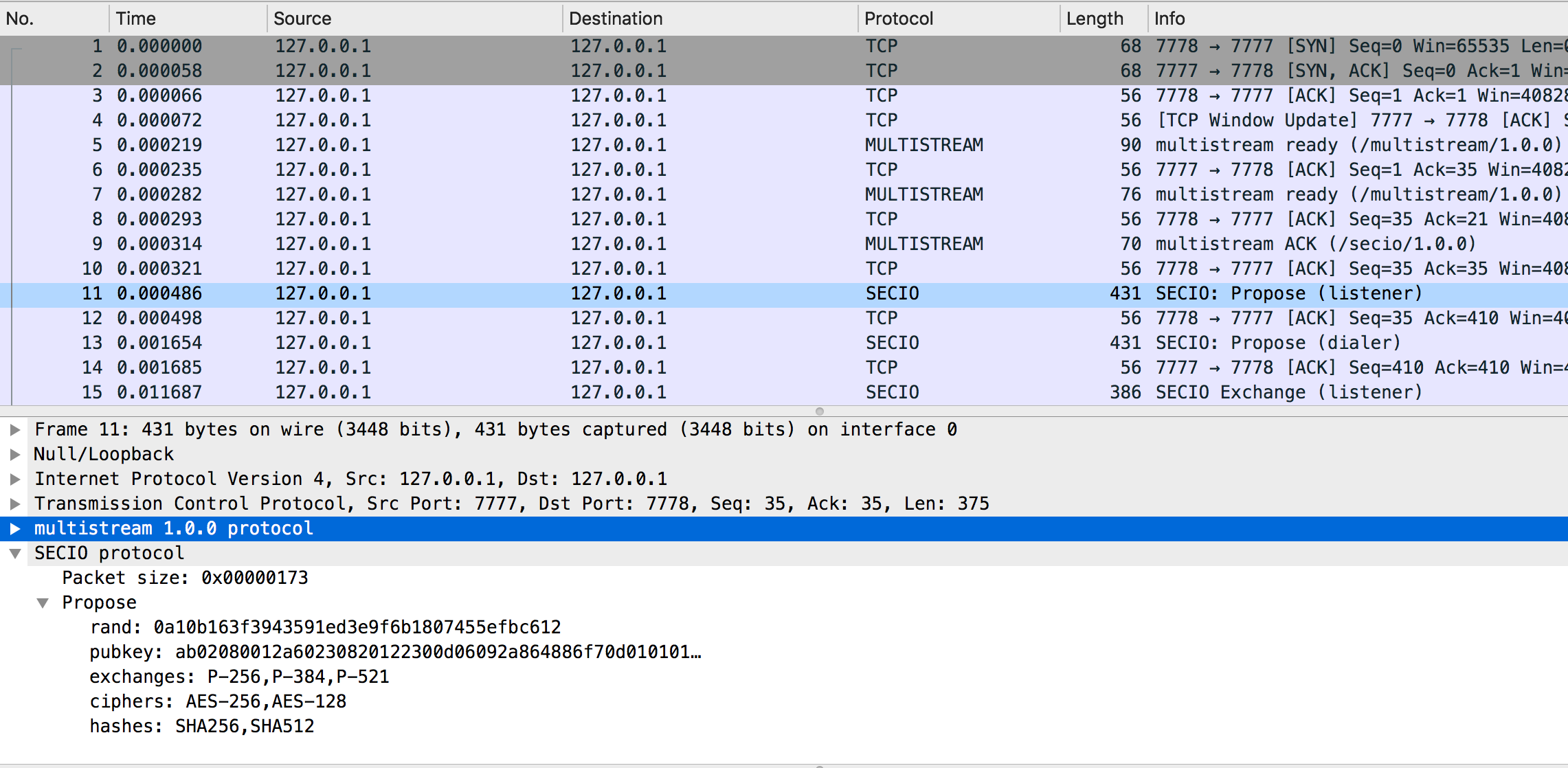1568x768 pixels.
Task: Click the Source column header
Action: click(x=302, y=19)
